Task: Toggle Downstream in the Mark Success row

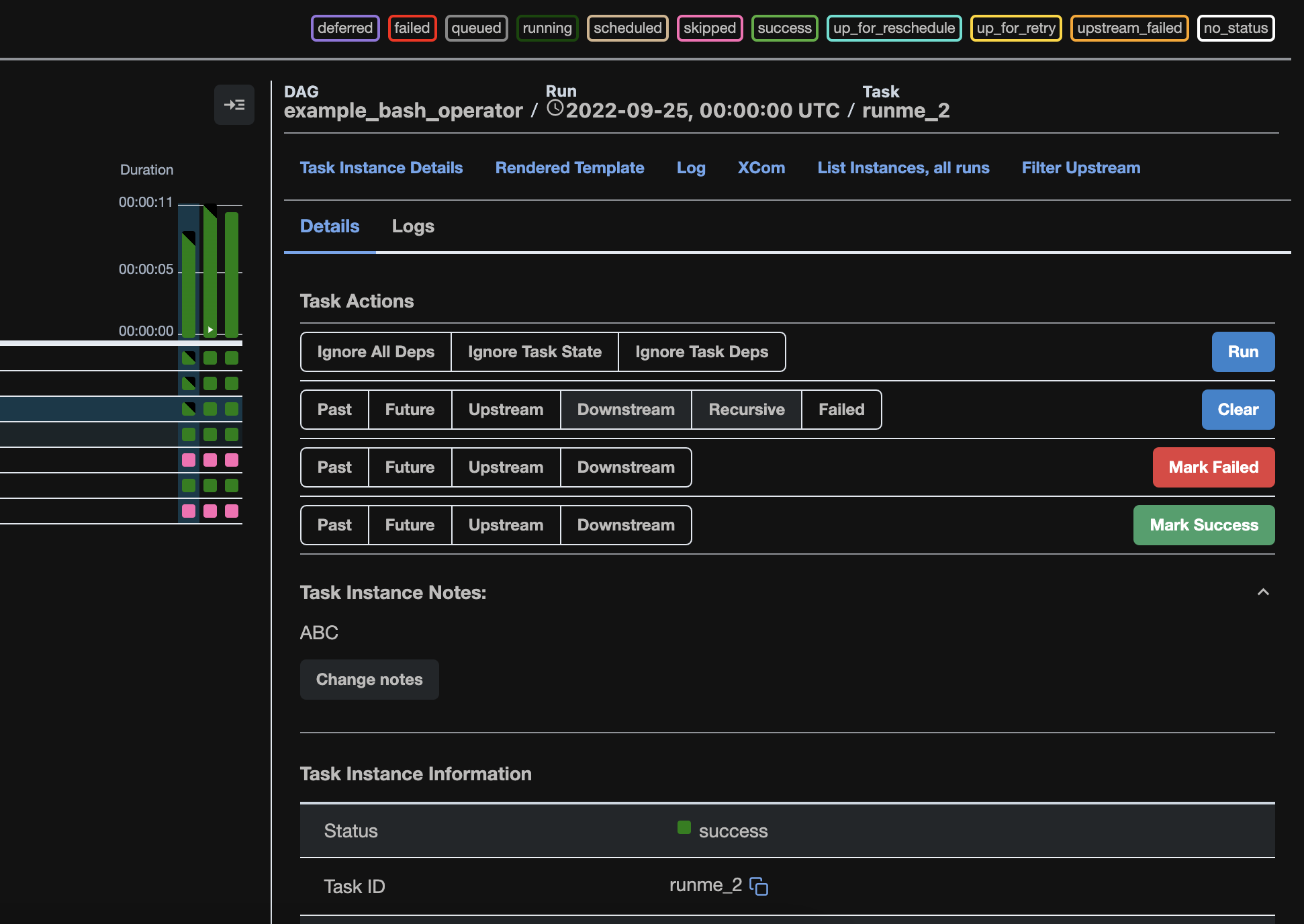Action: (625, 525)
